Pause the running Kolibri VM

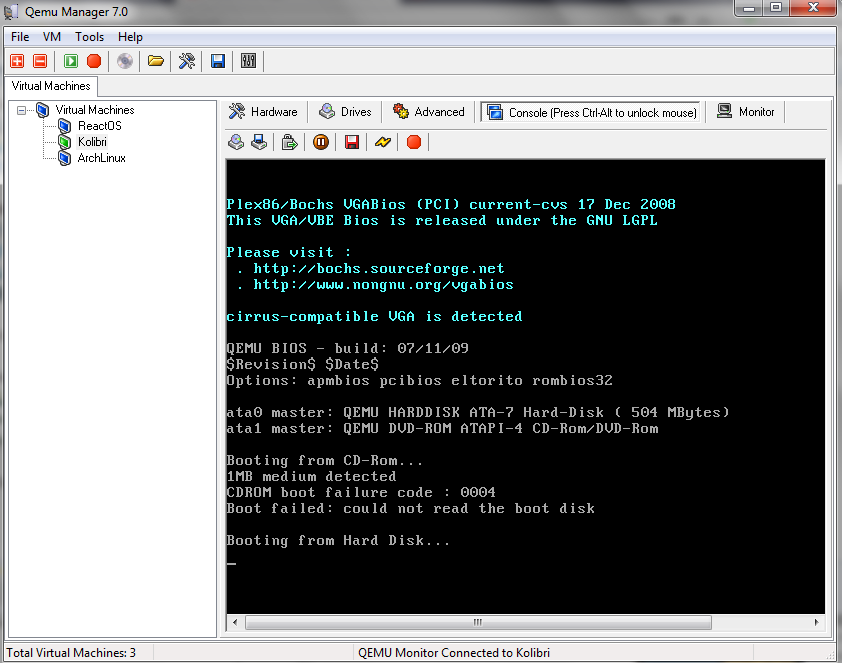click(x=320, y=142)
